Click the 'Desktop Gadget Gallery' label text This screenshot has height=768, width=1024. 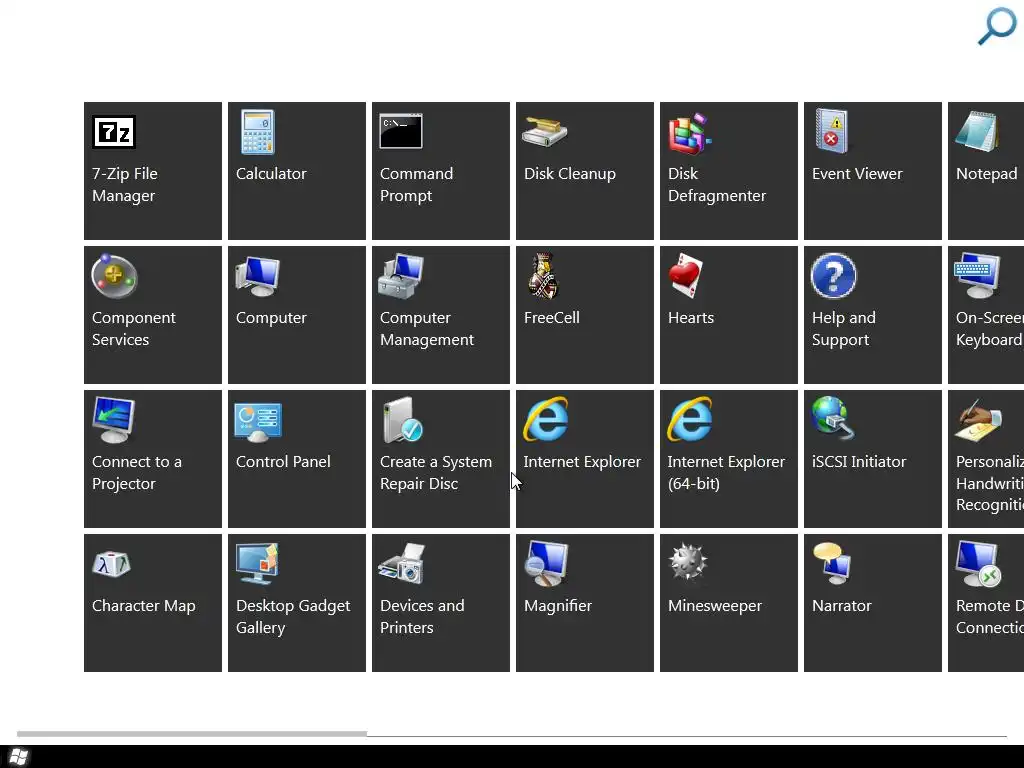(x=293, y=616)
